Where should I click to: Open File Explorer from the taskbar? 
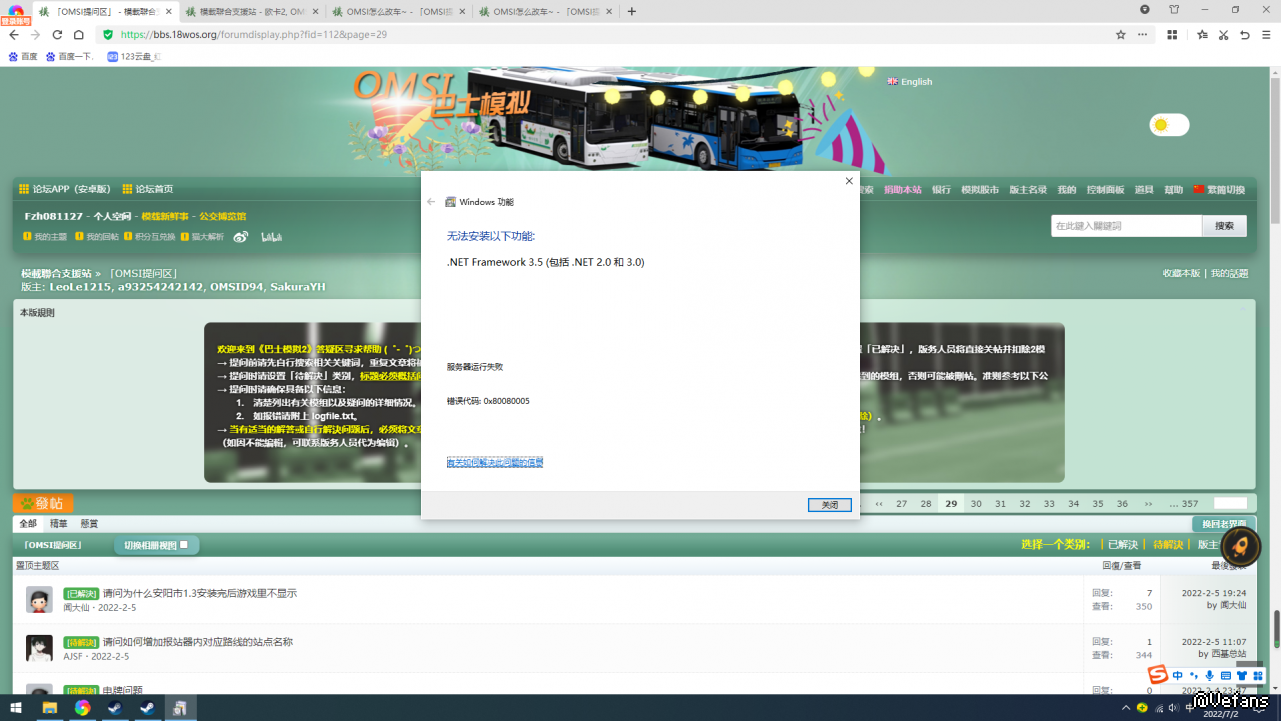point(49,708)
